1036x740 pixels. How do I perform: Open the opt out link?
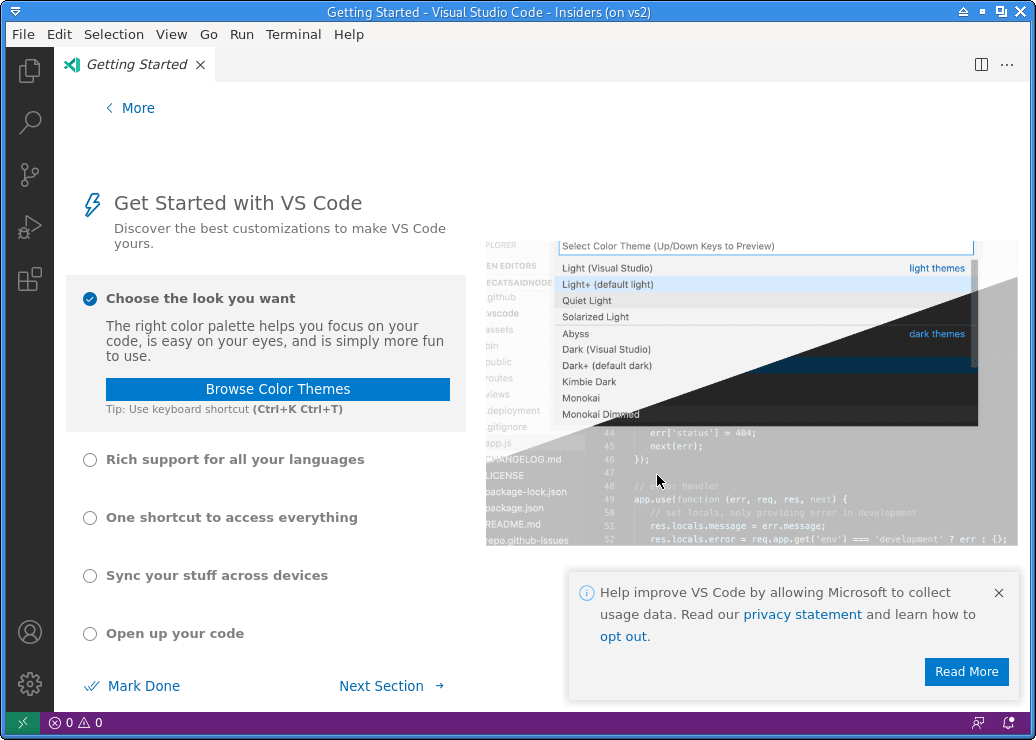click(624, 637)
